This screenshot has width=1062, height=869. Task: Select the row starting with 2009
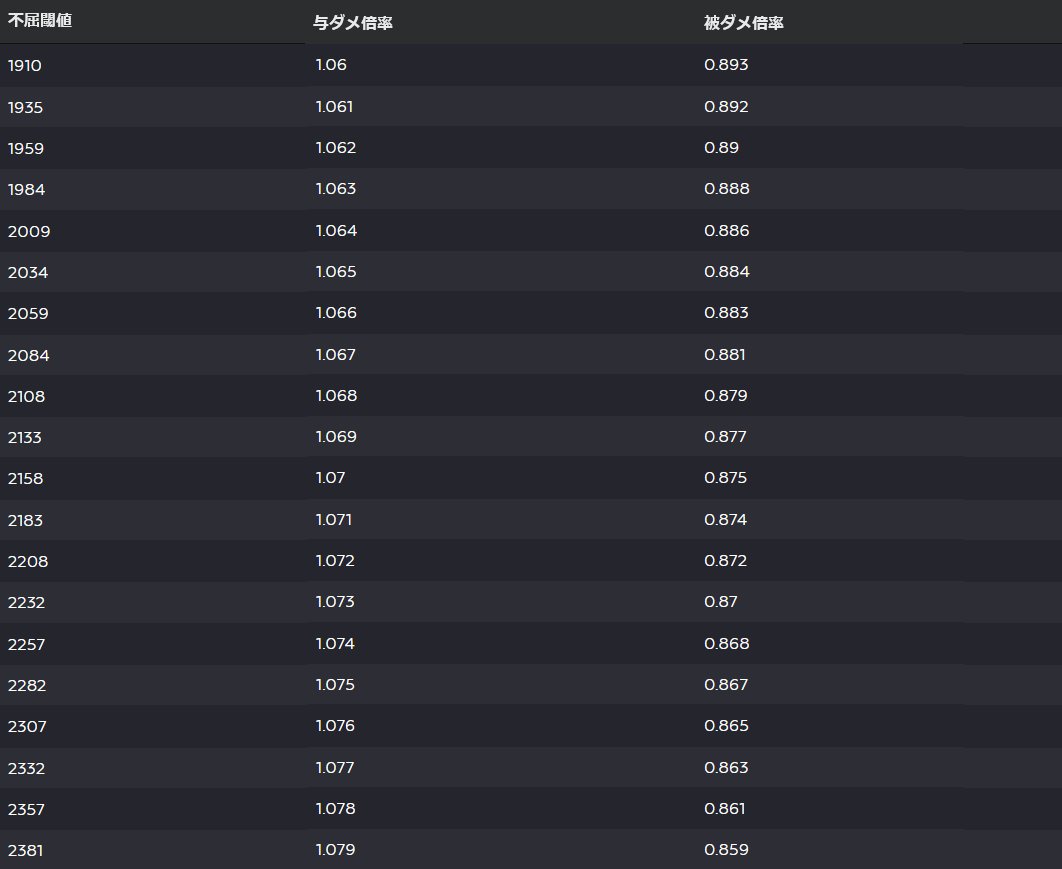[x=531, y=231]
